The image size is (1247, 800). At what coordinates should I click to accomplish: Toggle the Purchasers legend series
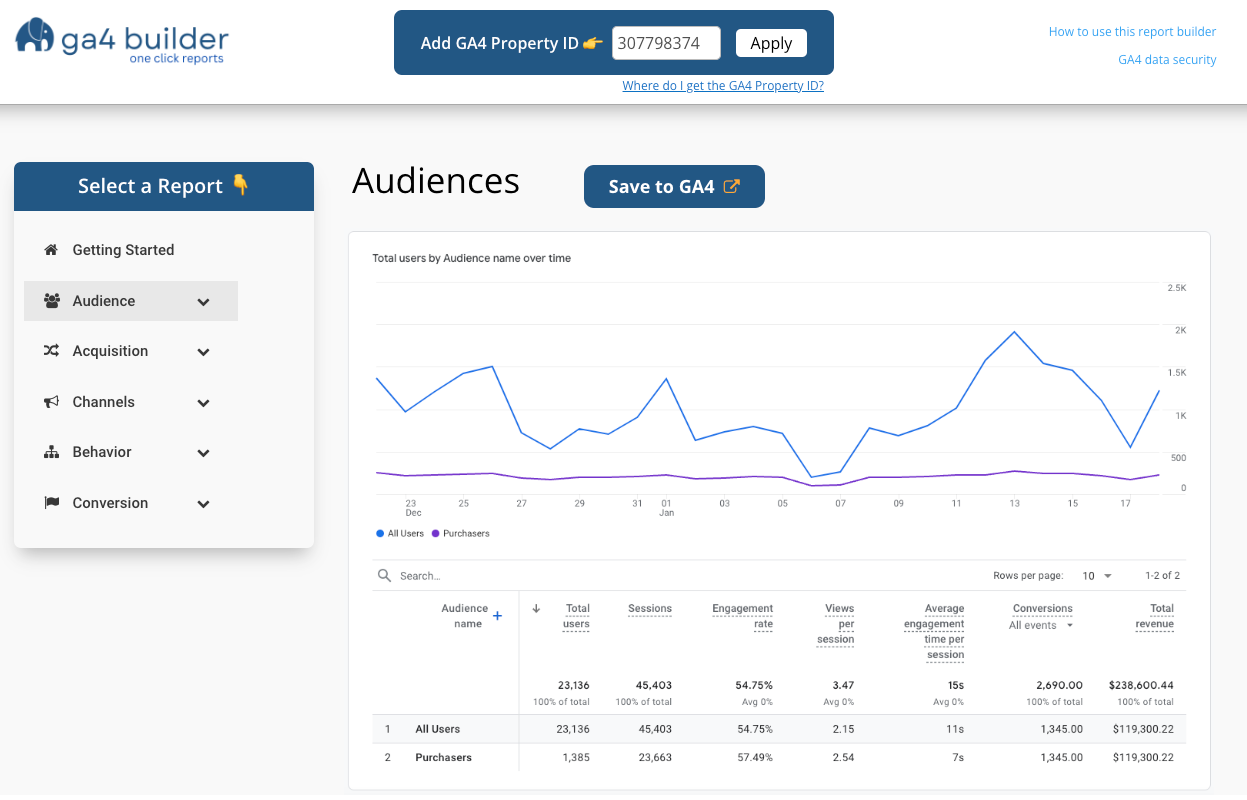461,534
